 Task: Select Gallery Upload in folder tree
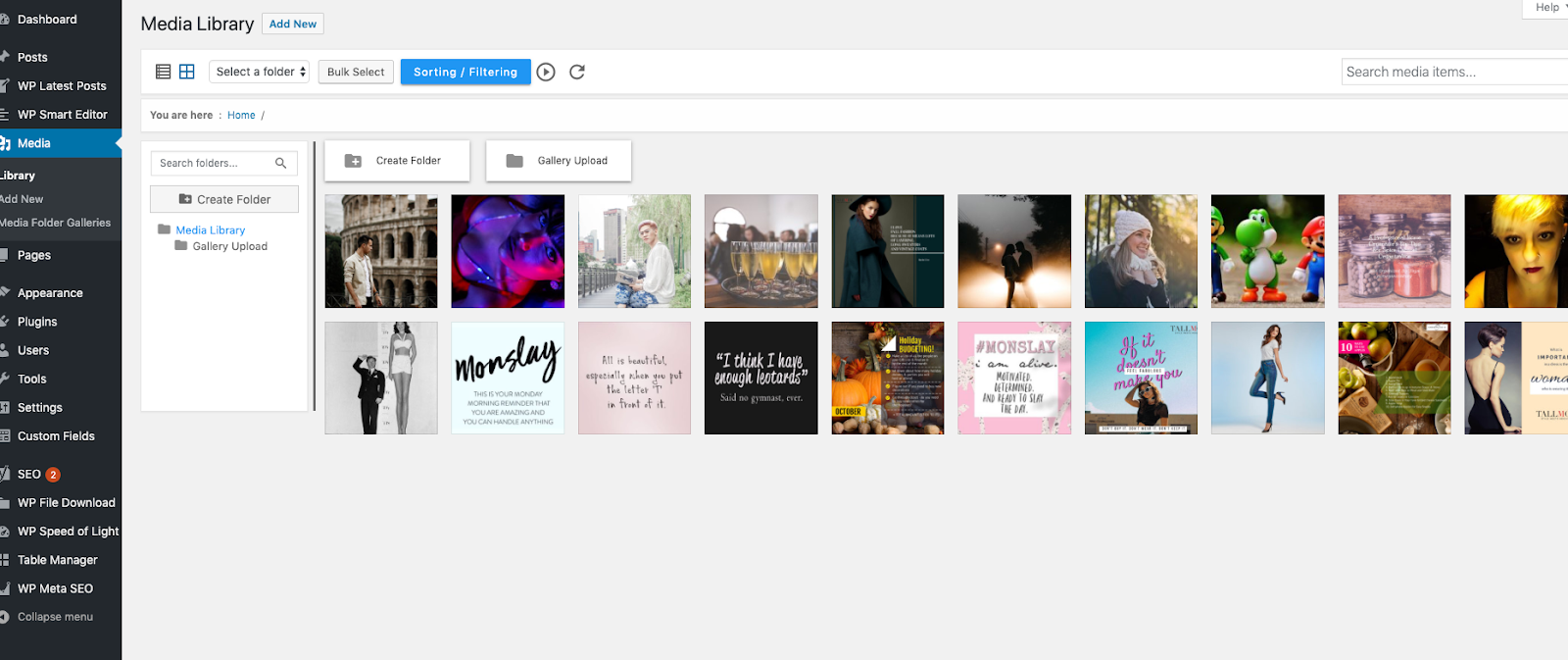(230, 246)
